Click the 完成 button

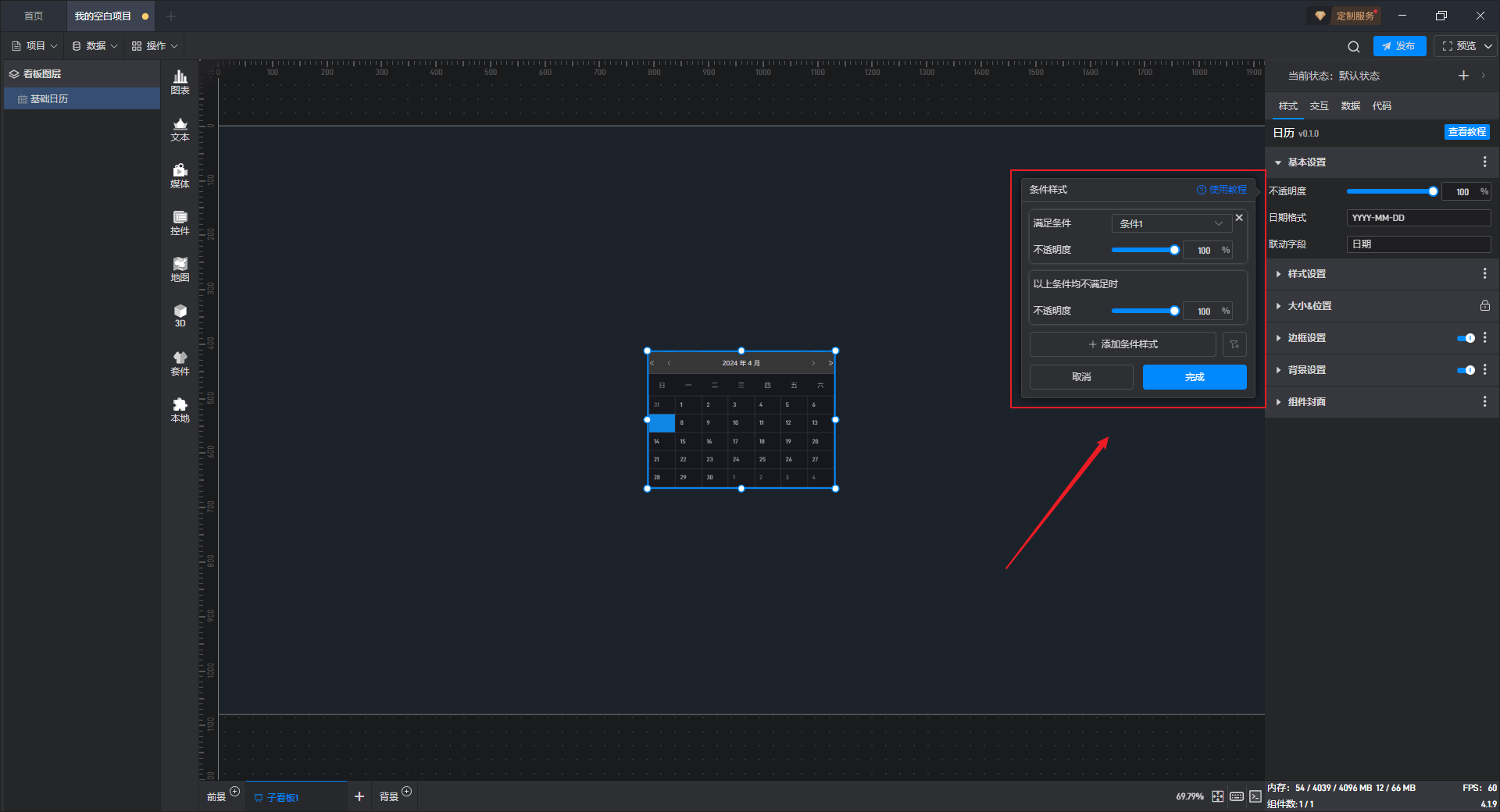coord(1194,377)
